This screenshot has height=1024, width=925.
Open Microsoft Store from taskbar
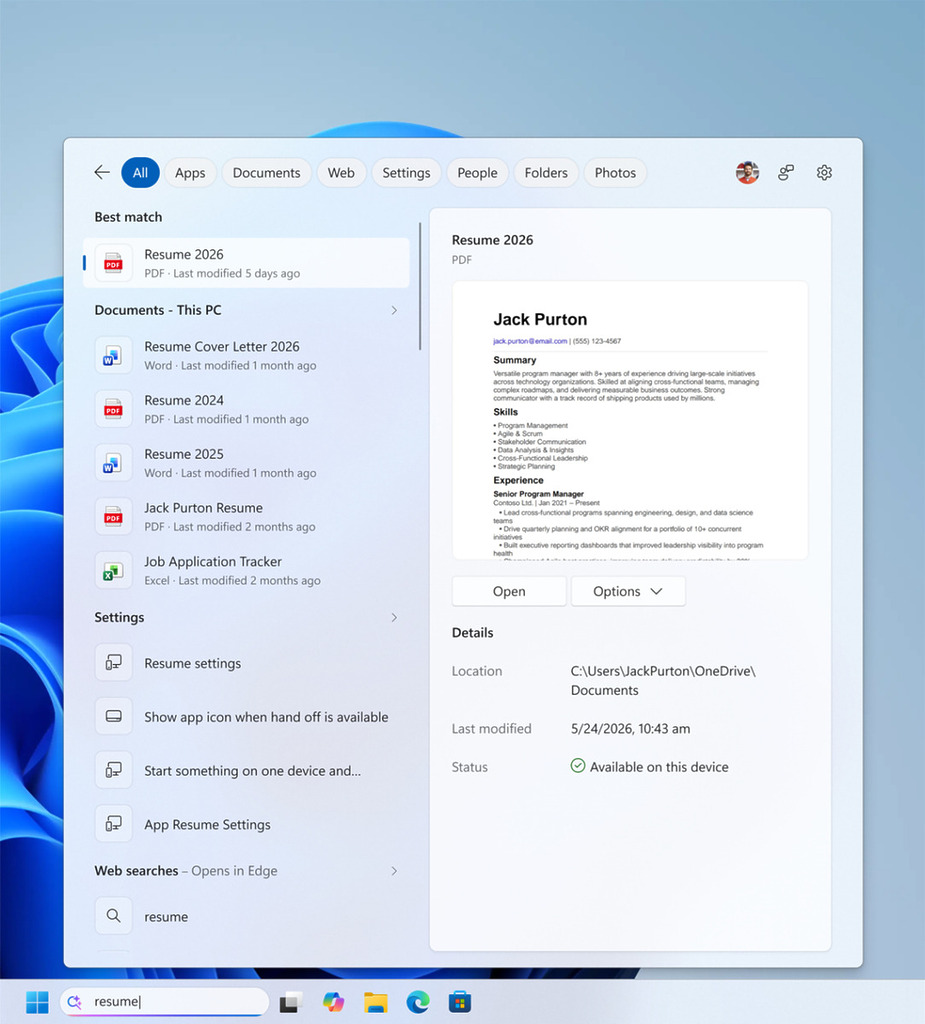click(x=460, y=1002)
